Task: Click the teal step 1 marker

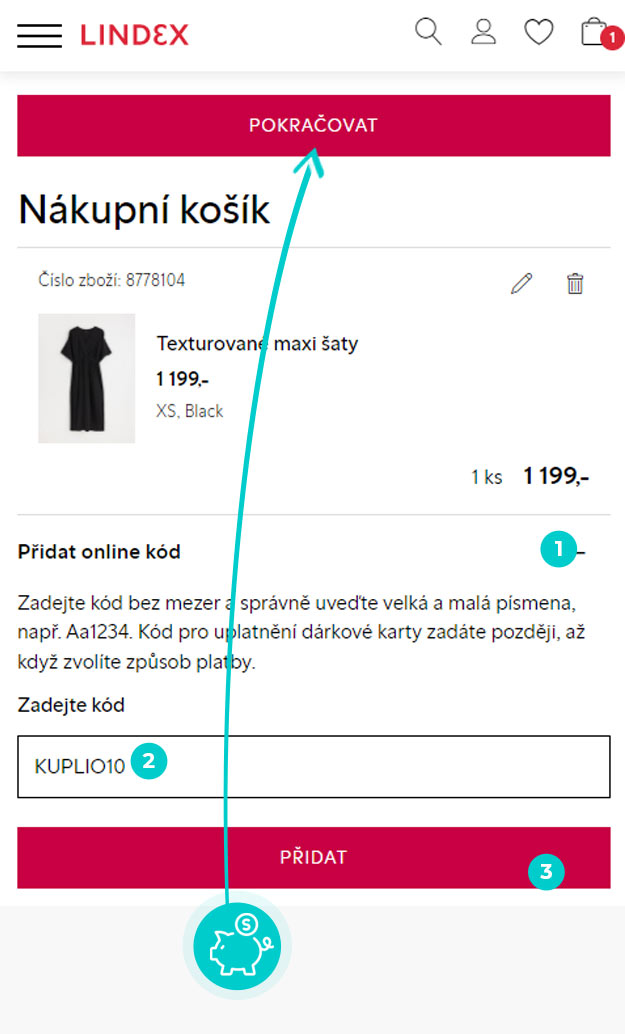Action: click(x=558, y=549)
